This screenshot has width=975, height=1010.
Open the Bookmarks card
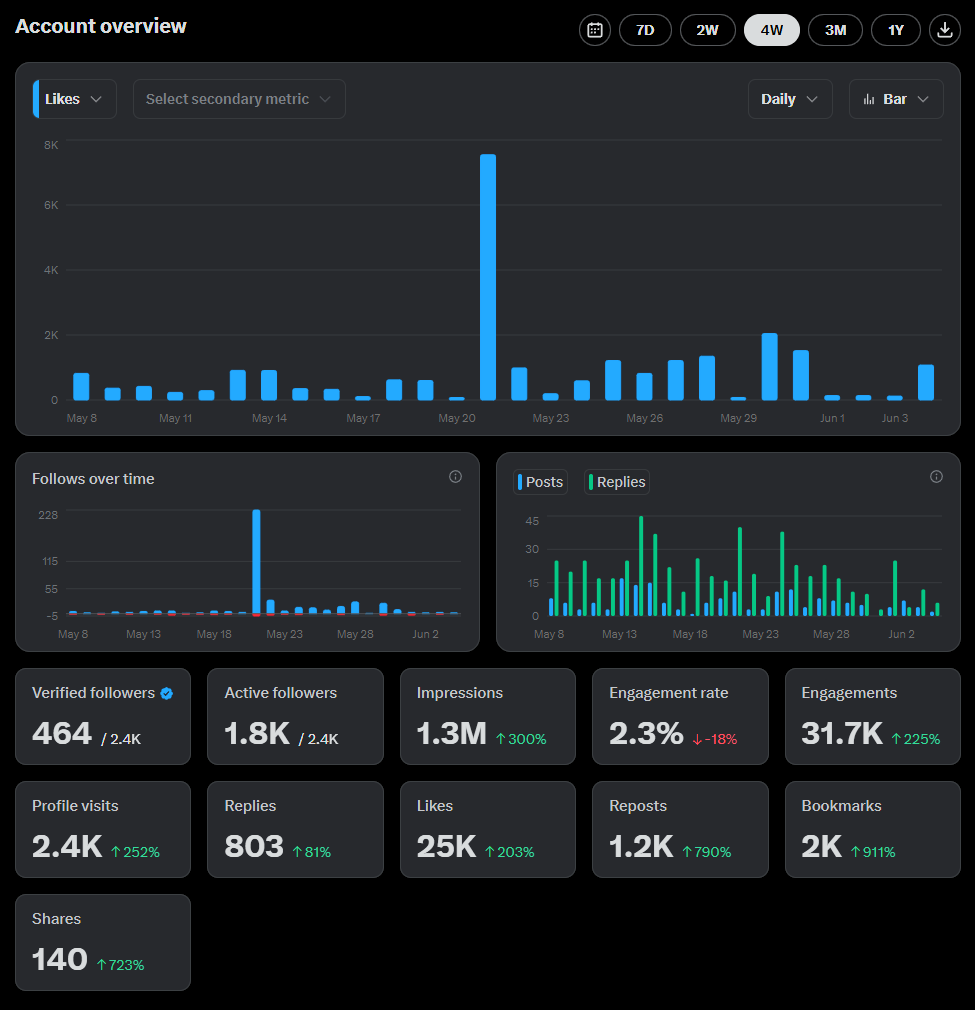click(873, 830)
